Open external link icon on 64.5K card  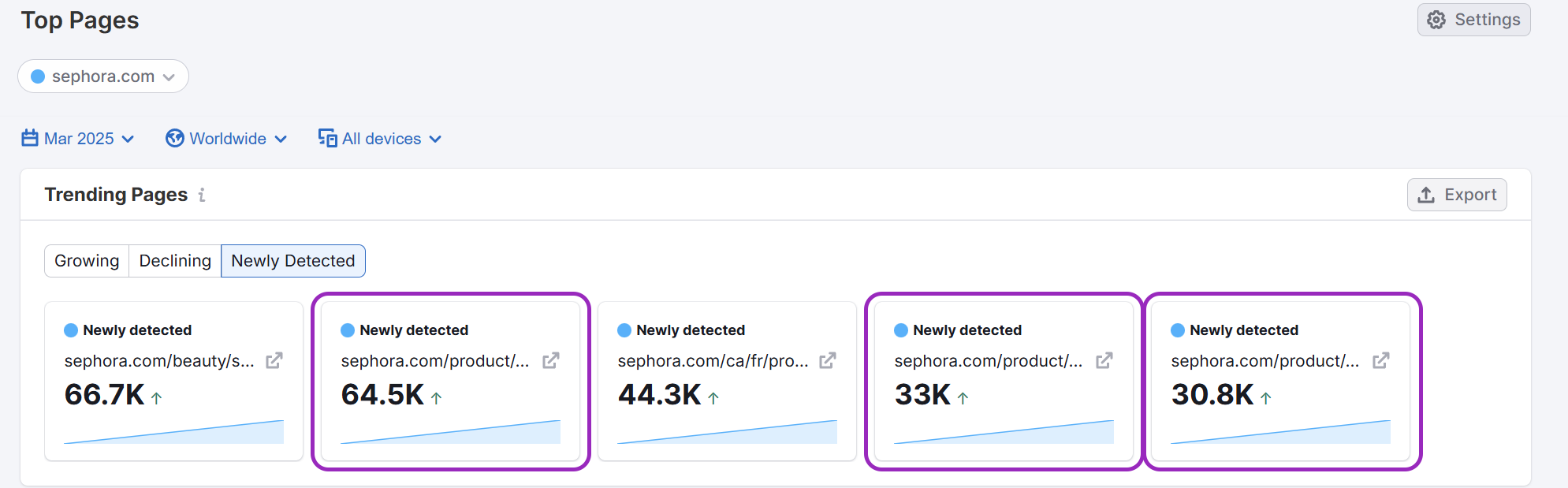coord(550,361)
